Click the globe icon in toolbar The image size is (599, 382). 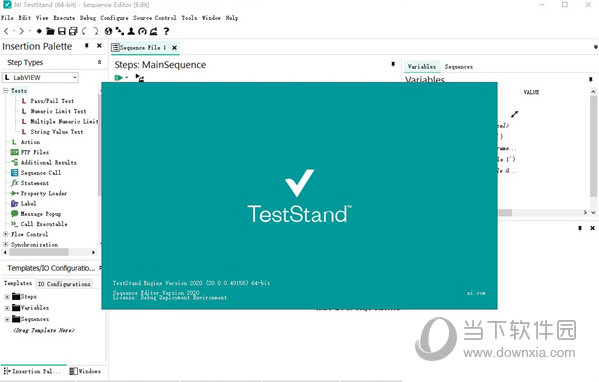tap(108, 31)
